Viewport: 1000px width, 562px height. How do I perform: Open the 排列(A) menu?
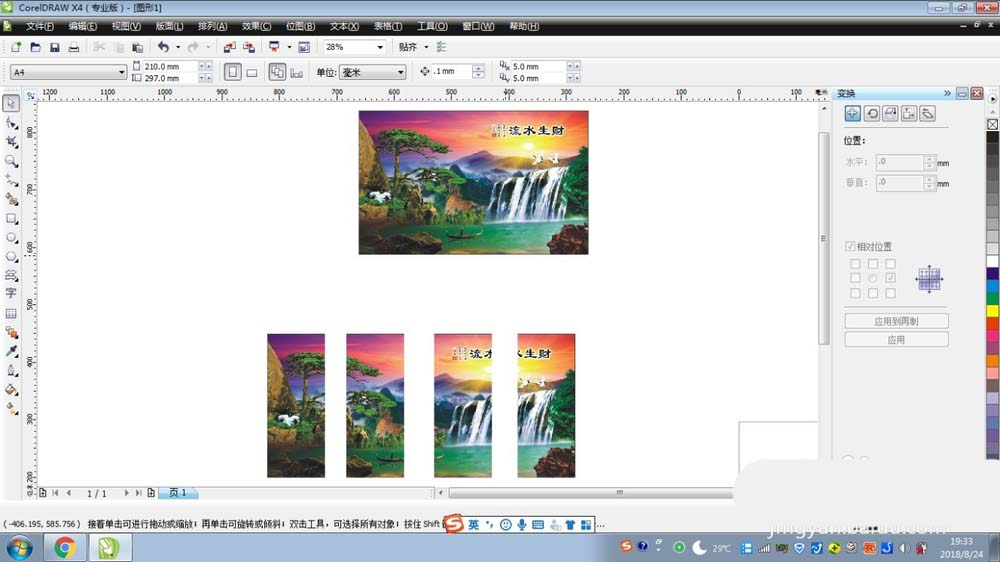[x=212, y=26]
